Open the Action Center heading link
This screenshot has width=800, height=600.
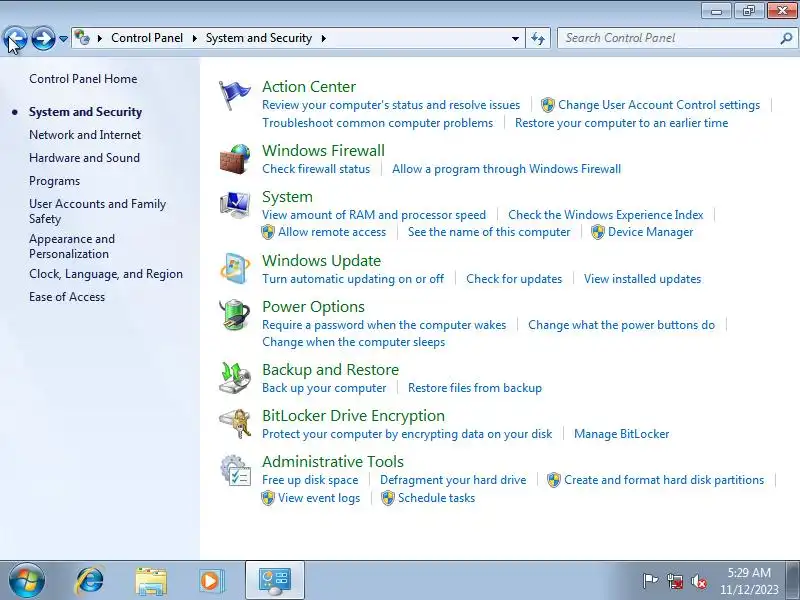point(309,87)
